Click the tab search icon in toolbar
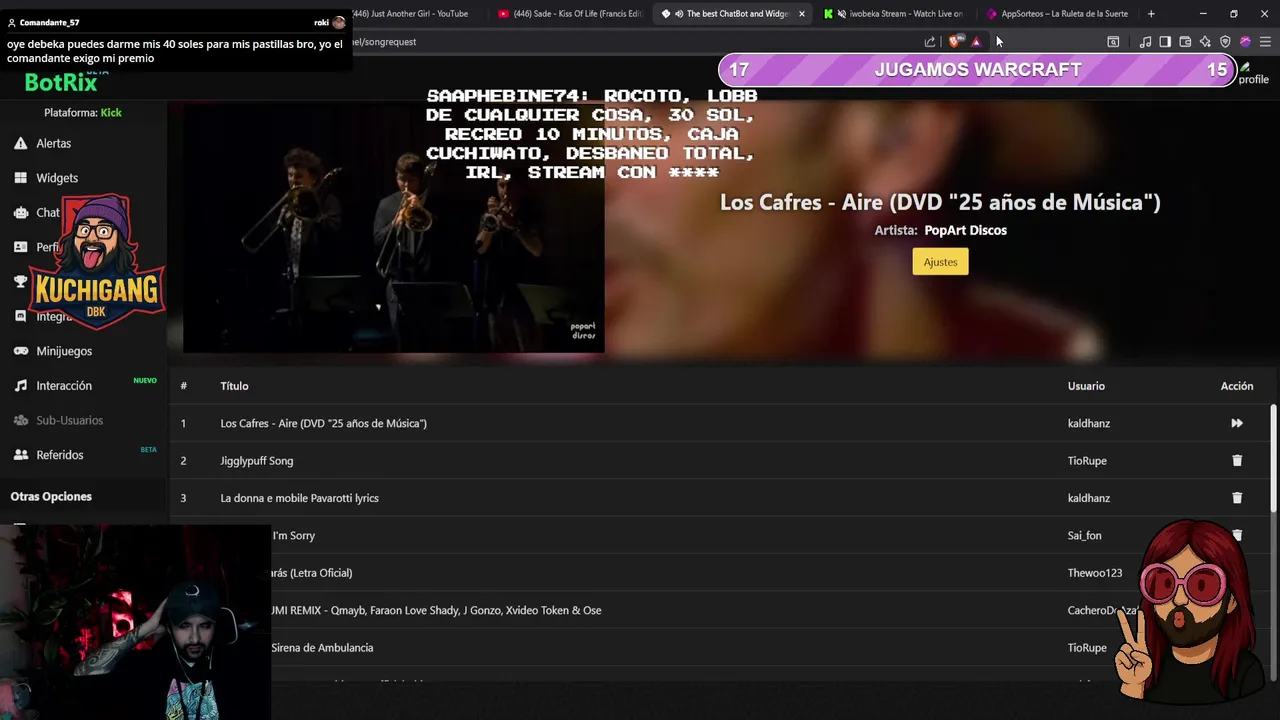 coord(1113,42)
